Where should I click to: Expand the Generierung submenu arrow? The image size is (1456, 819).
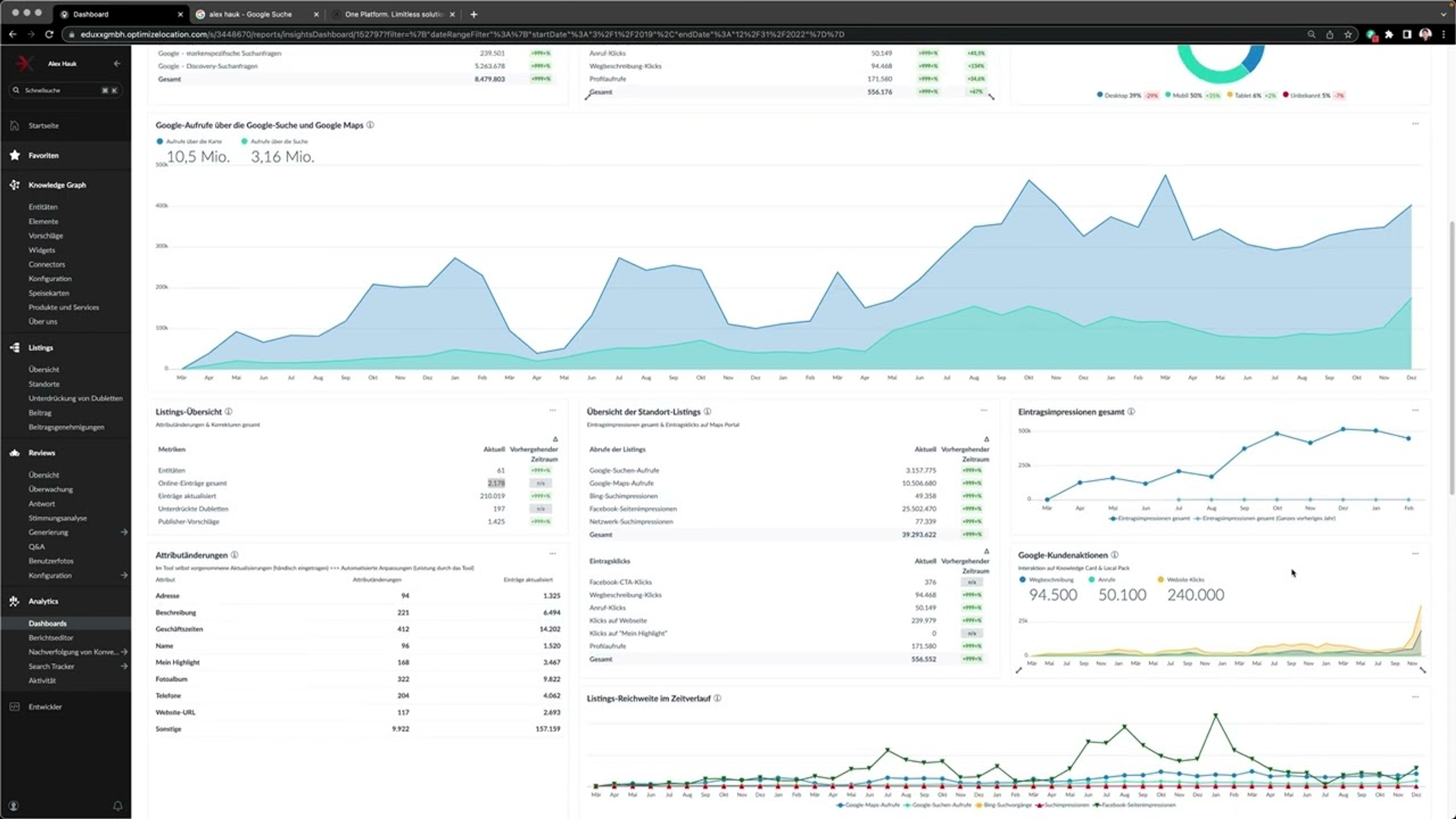point(124,532)
